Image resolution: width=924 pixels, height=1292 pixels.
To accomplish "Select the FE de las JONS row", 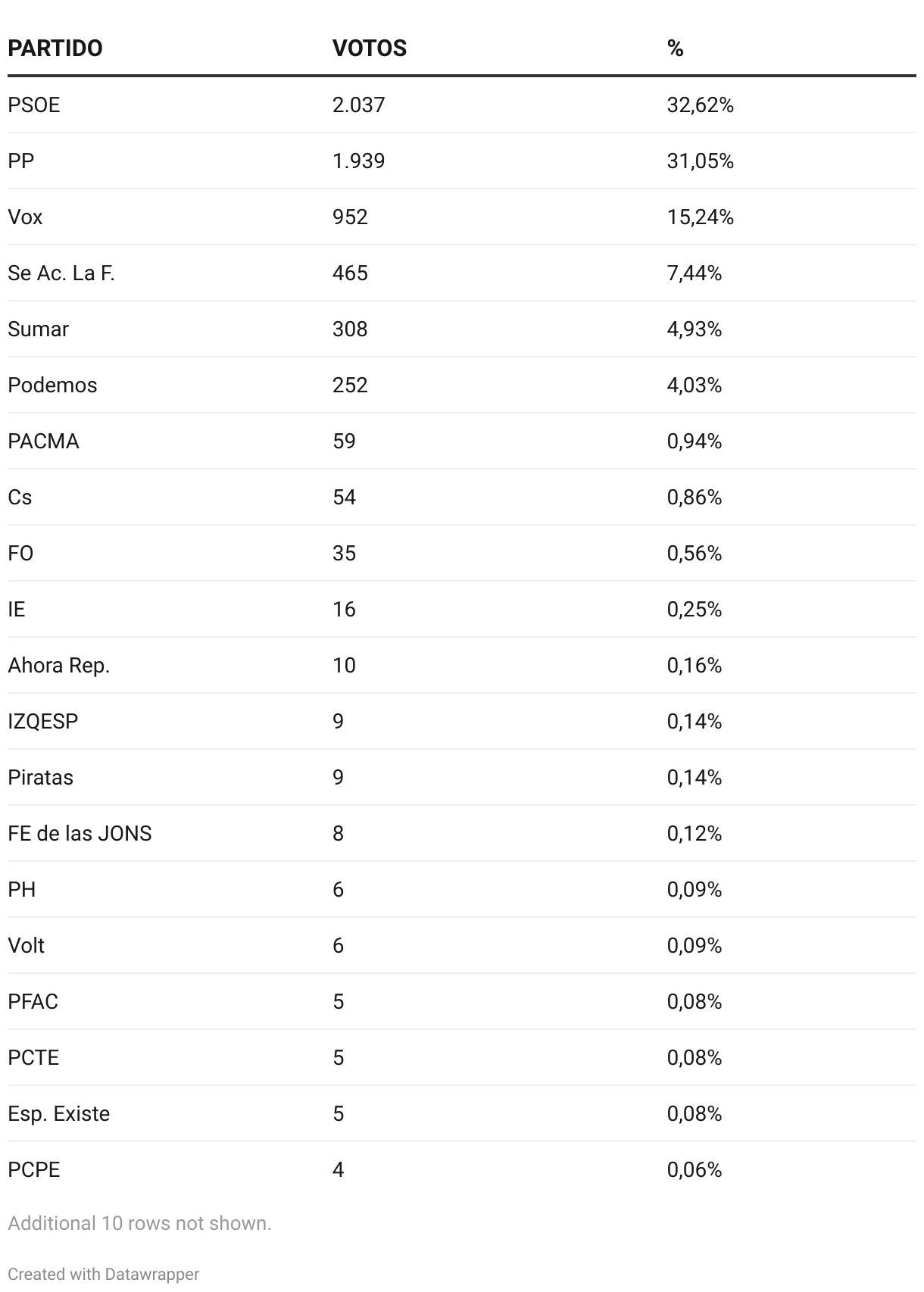I will tap(462, 833).
